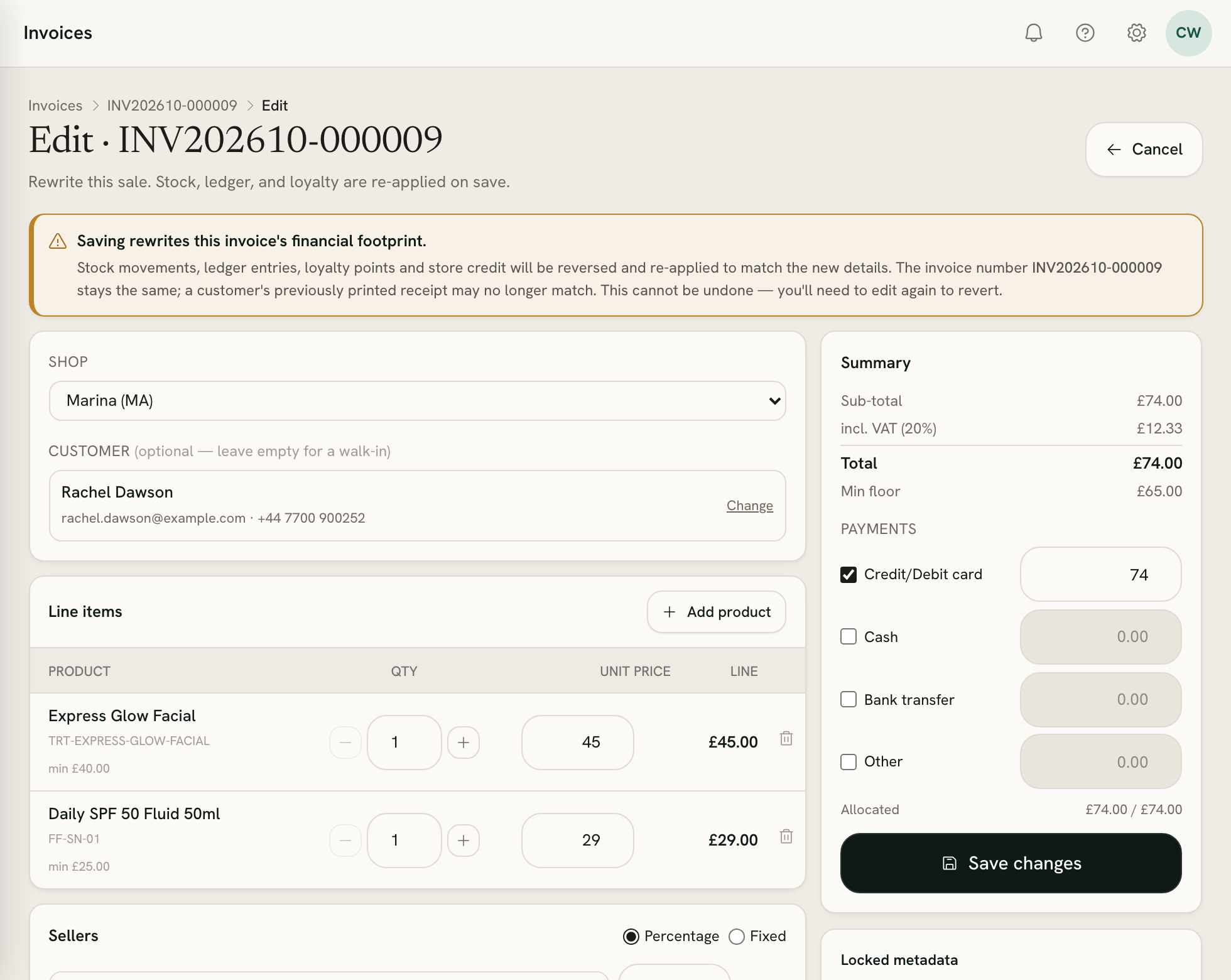Click the UNIT PRICE column header
The image size is (1231, 980).
pos(635,671)
